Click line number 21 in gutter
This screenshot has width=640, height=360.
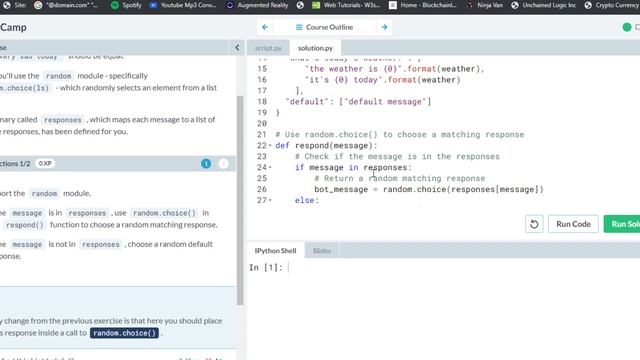coord(262,135)
